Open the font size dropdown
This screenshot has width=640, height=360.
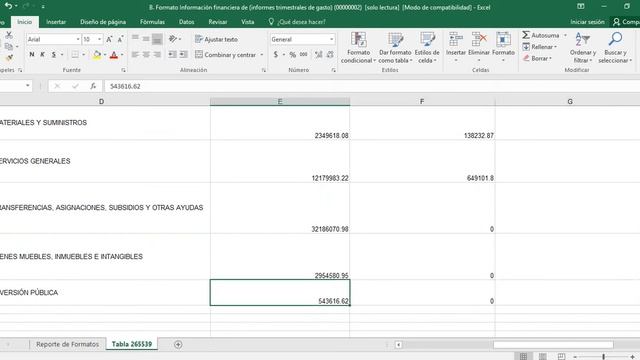click(100, 39)
